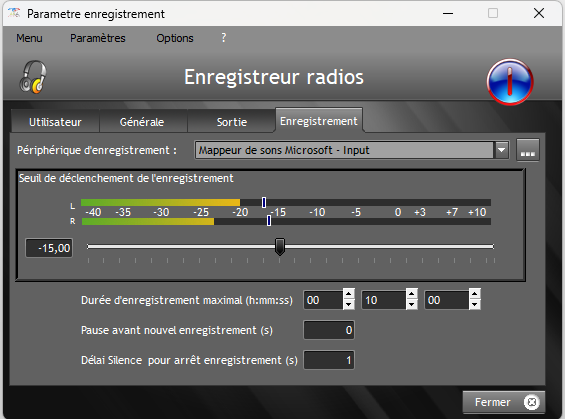Decrease the hours with the down arrow
This screenshot has height=419, width=565.
[x=348, y=305]
